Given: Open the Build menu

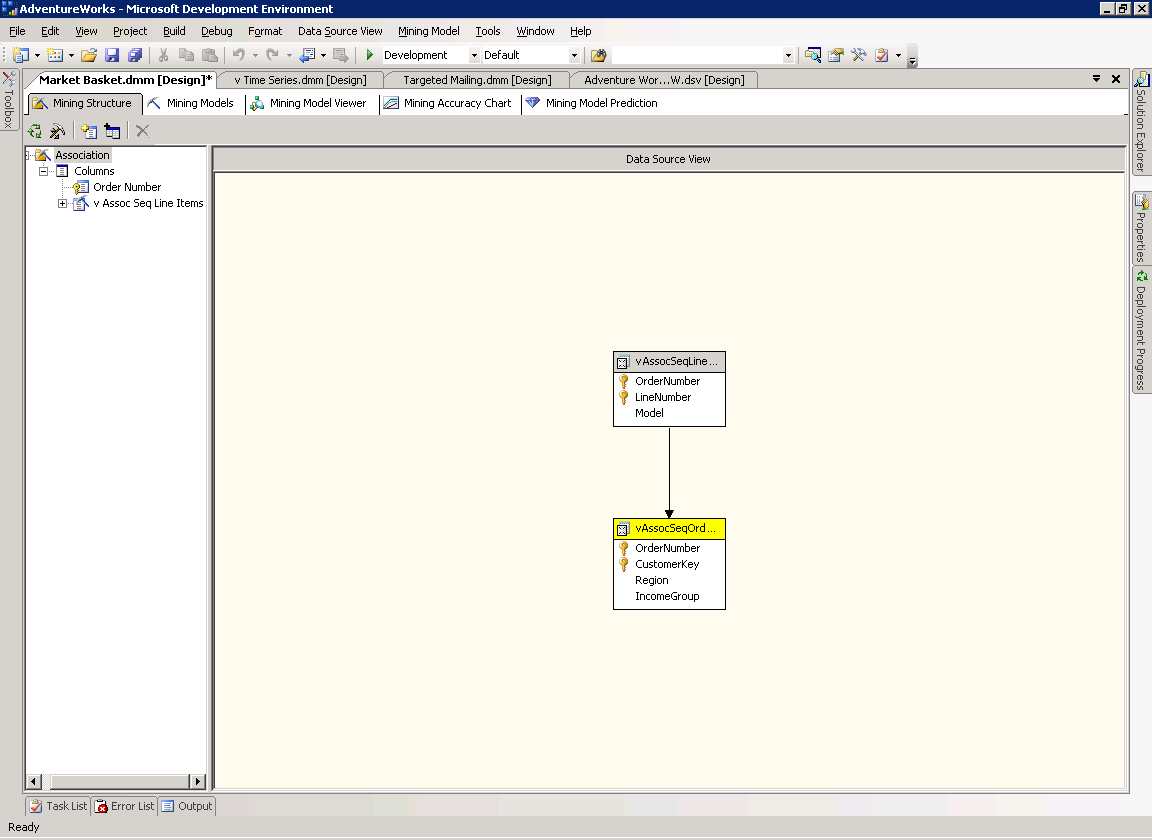Looking at the screenshot, I should [x=174, y=31].
